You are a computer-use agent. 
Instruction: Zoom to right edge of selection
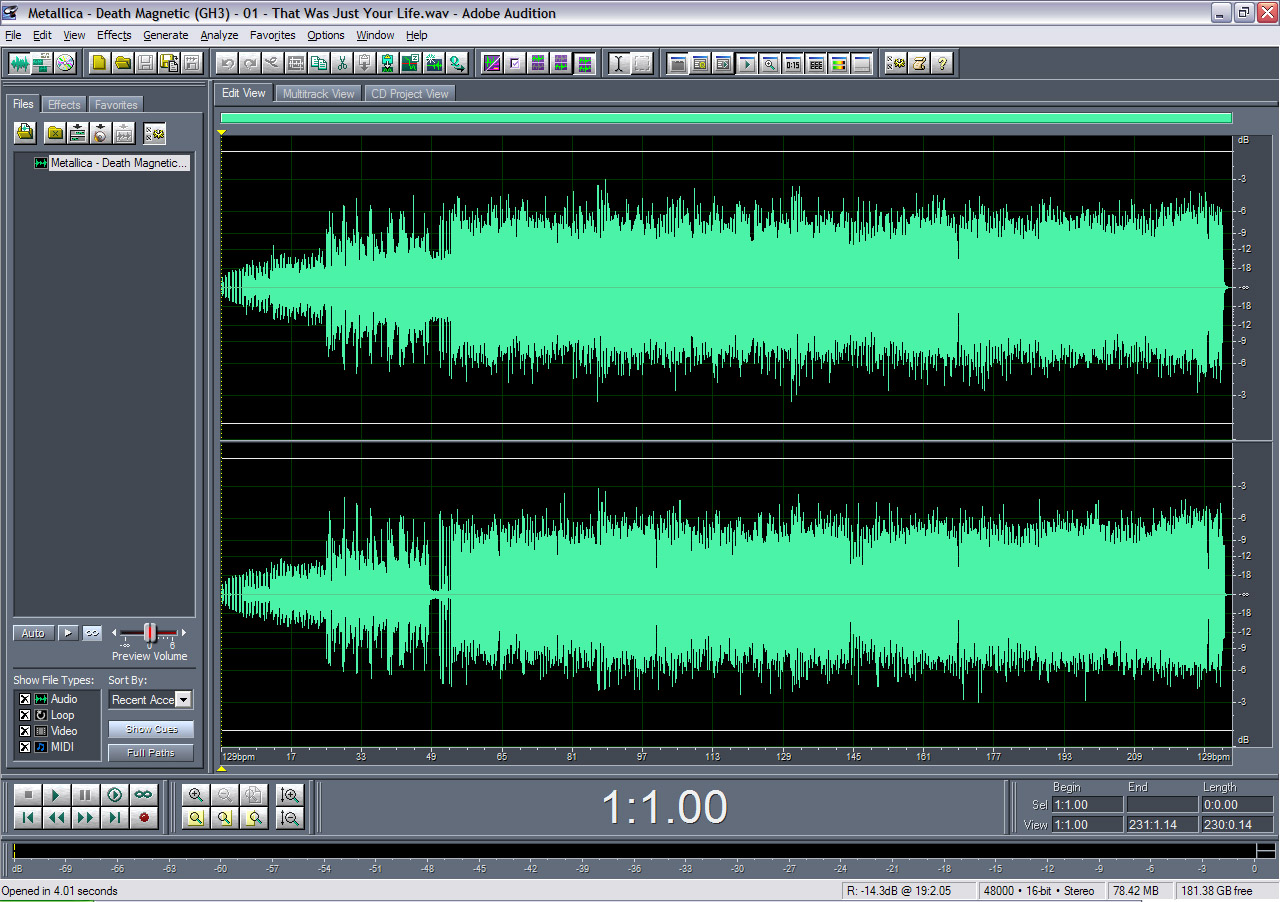click(x=254, y=818)
